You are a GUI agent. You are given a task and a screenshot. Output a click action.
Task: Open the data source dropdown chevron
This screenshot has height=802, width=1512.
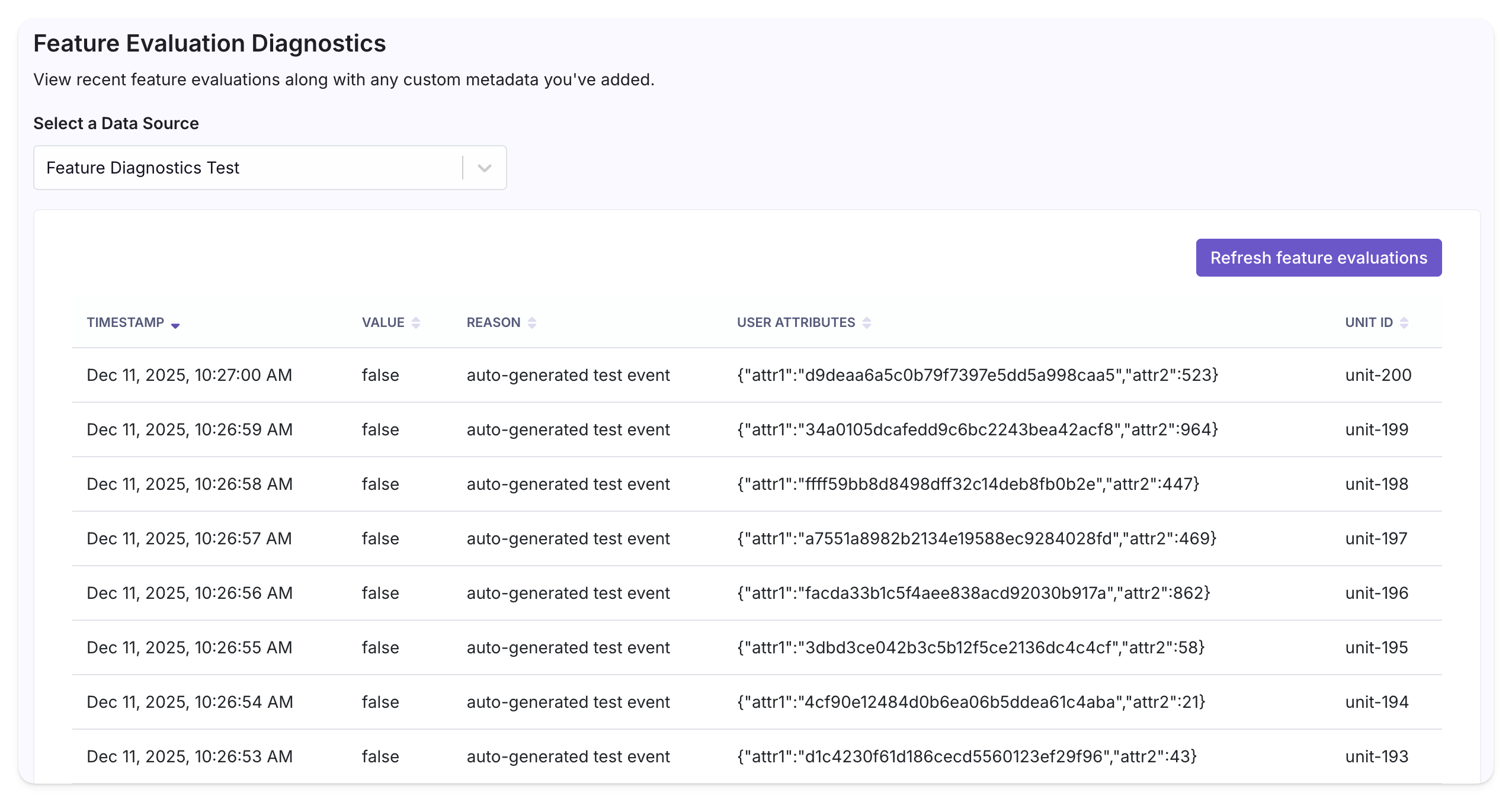click(485, 168)
